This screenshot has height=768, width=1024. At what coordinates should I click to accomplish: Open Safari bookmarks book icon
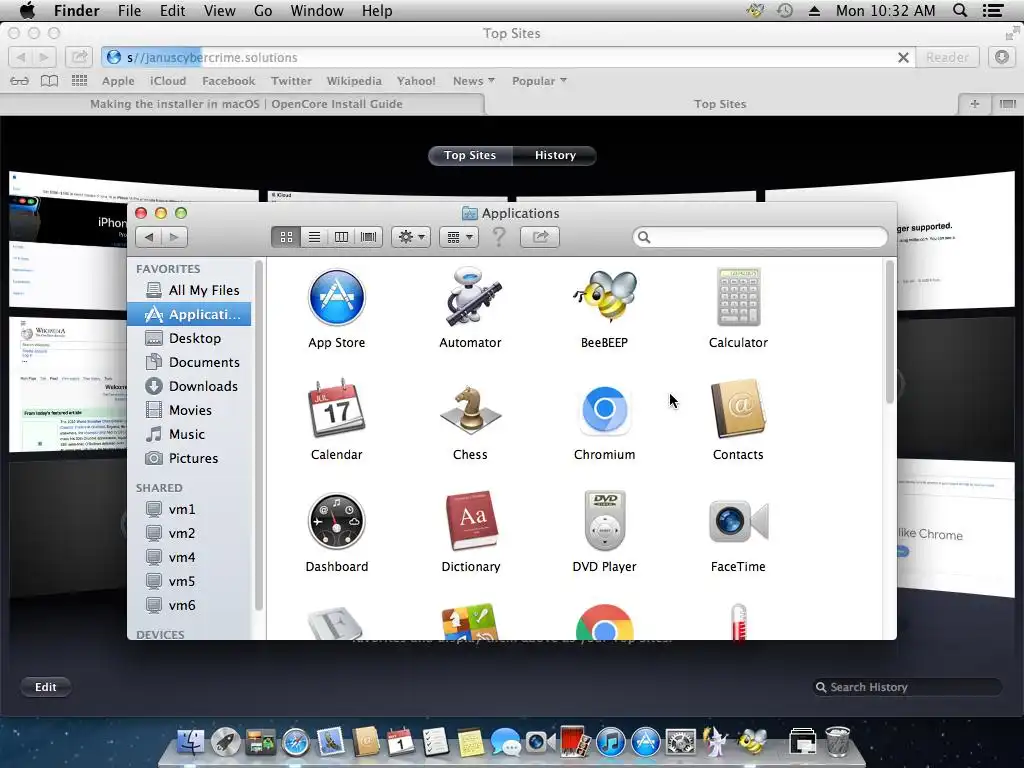[50, 81]
